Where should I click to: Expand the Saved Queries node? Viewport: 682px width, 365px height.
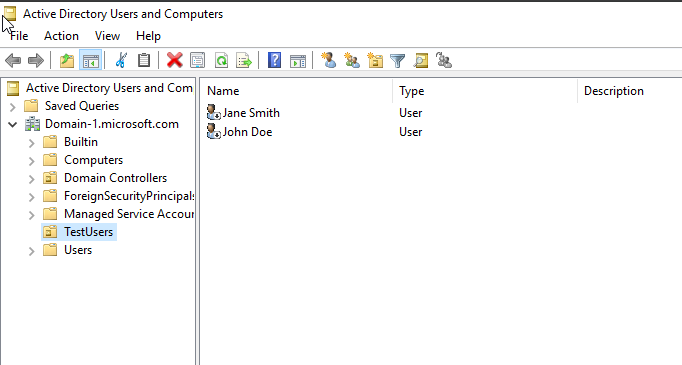click(x=13, y=107)
